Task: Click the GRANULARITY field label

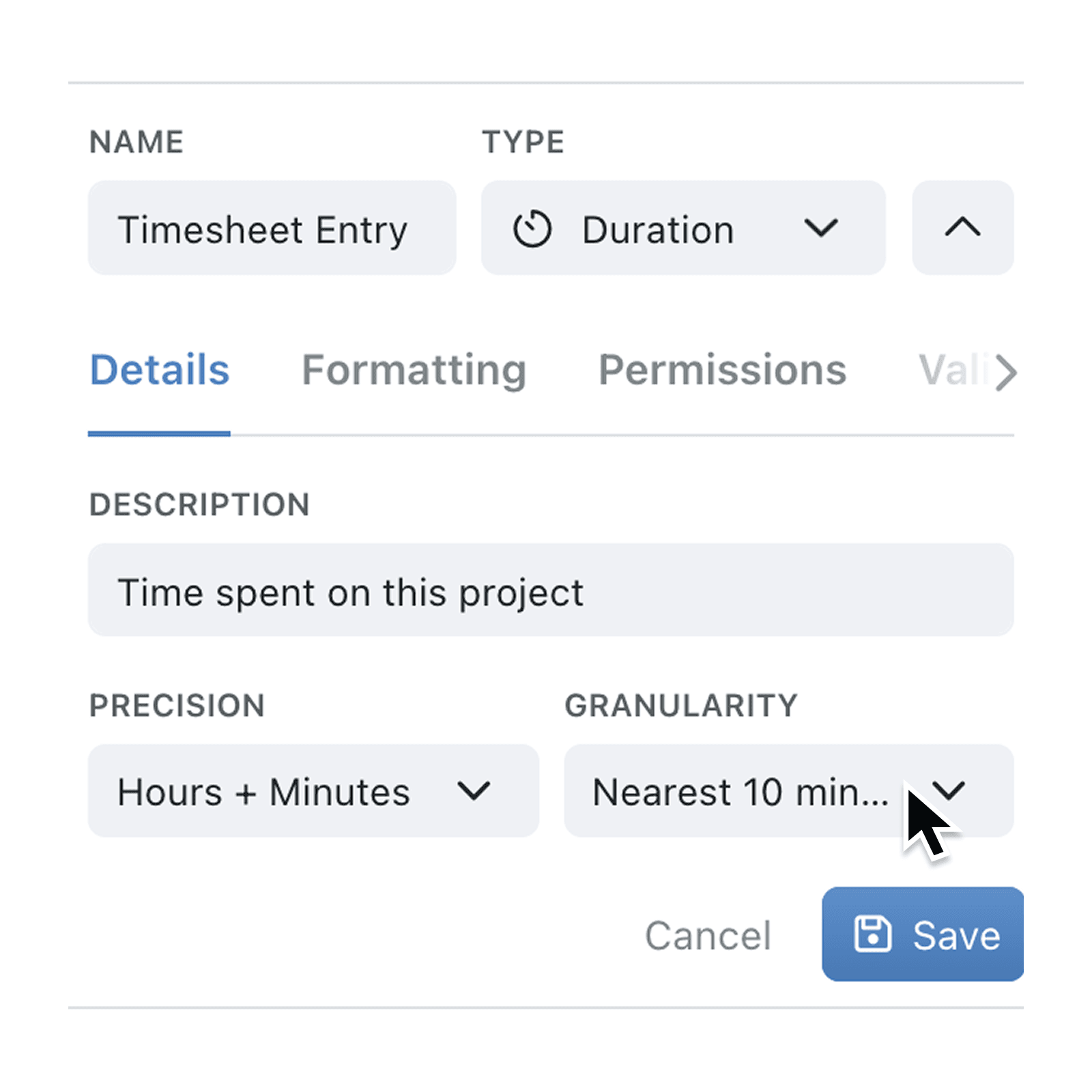Action: click(x=680, y=705)
